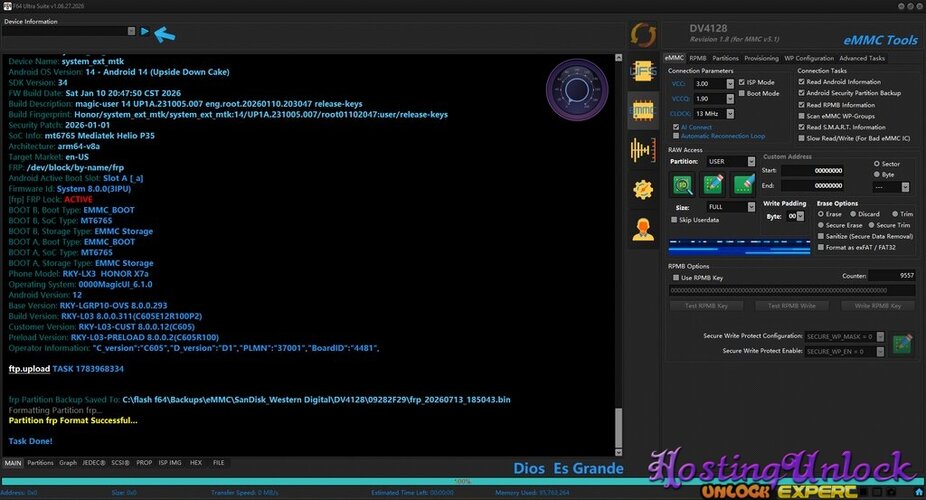Switch to the Provisioning tab
Viewport: 926px width, 500px height.
coord(761,58)
